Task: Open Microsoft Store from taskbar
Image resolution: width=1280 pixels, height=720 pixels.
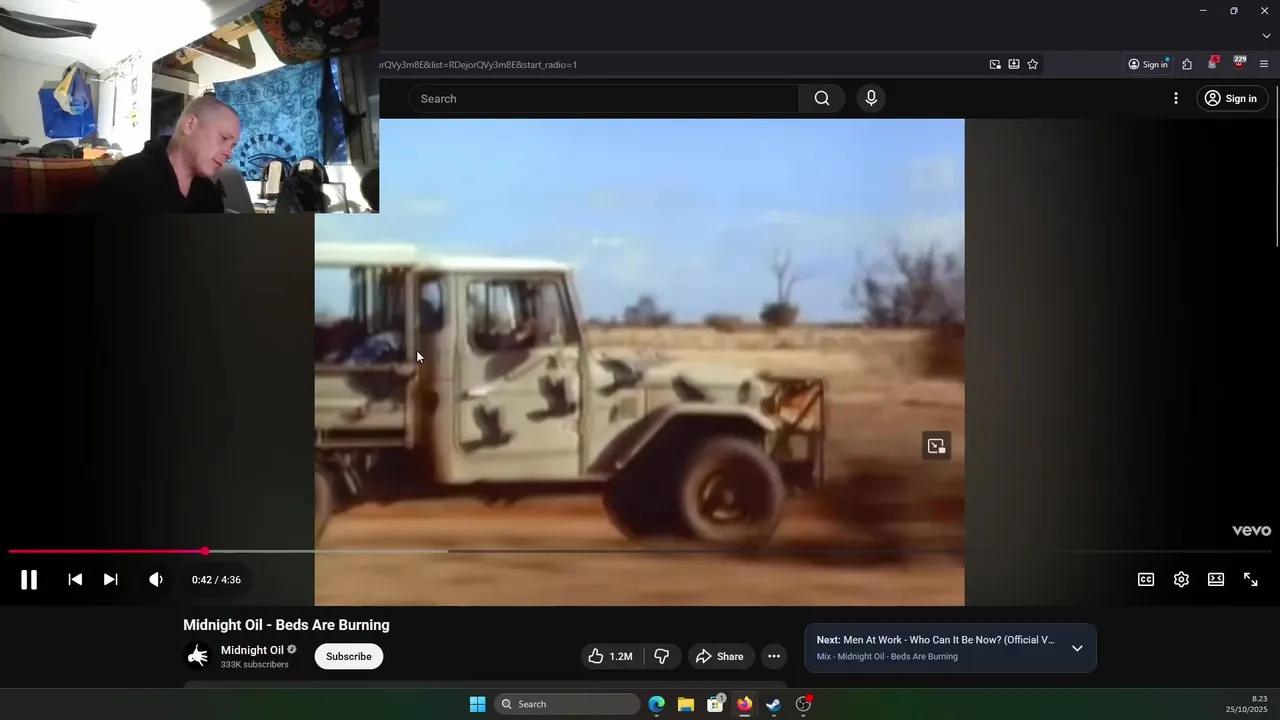Action: coord(715,704)
